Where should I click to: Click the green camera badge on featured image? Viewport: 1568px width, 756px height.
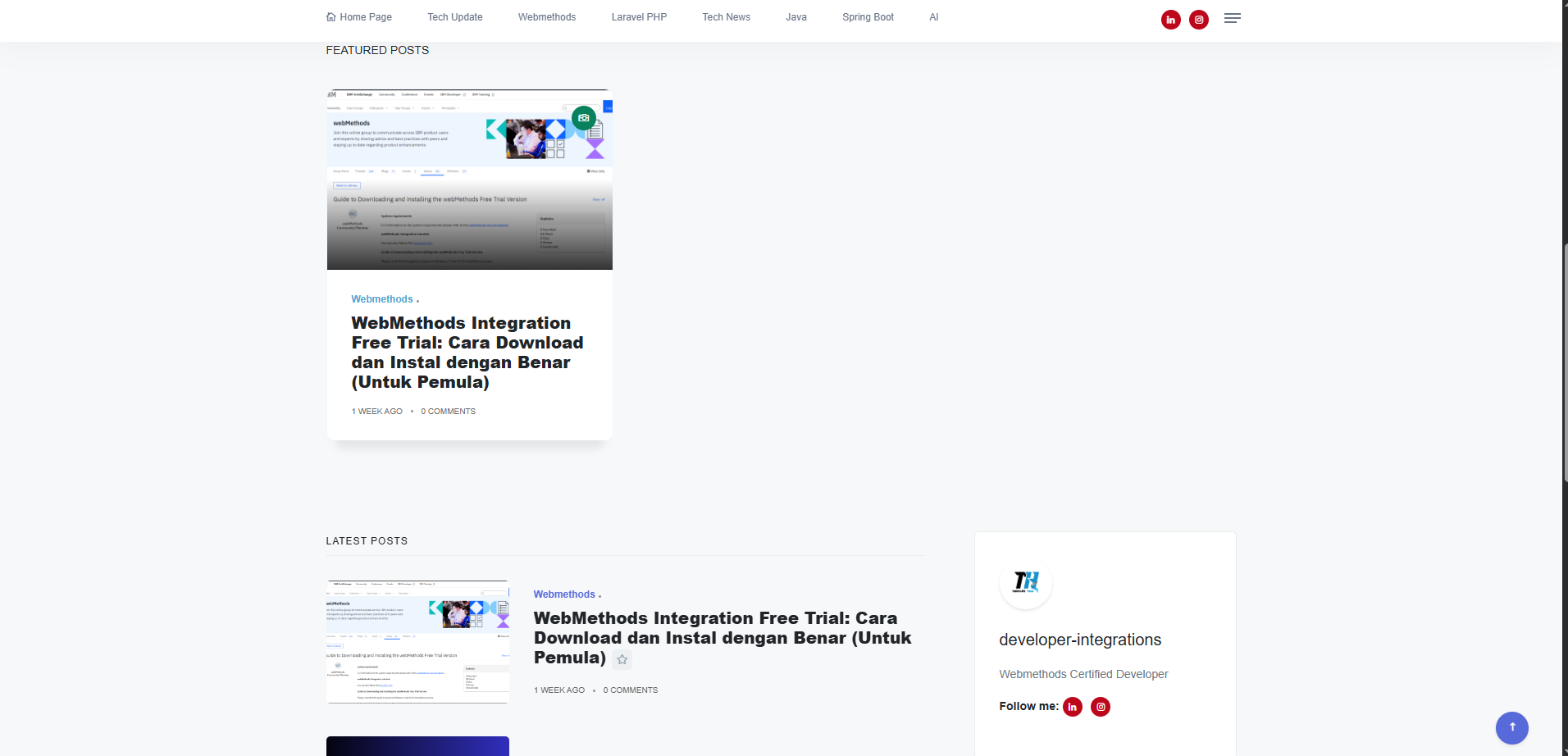[x=584, y=118]
